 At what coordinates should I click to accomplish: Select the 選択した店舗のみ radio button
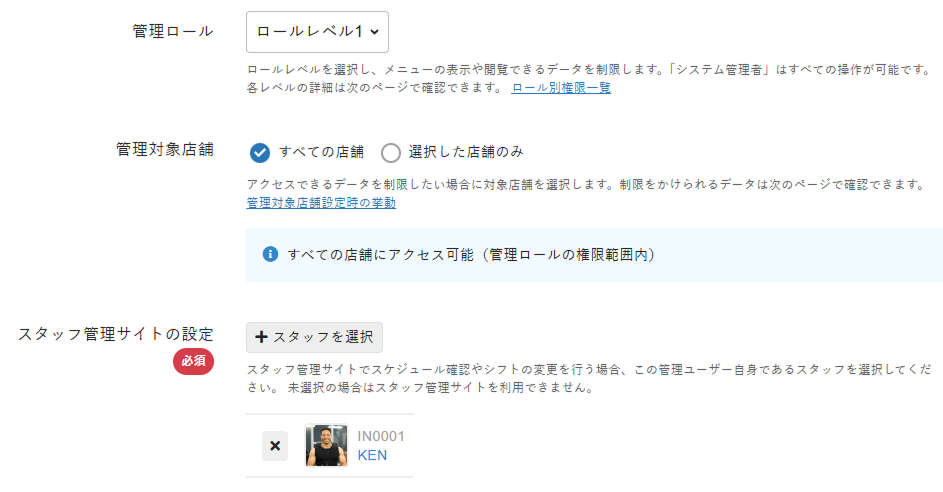point(391,152)
